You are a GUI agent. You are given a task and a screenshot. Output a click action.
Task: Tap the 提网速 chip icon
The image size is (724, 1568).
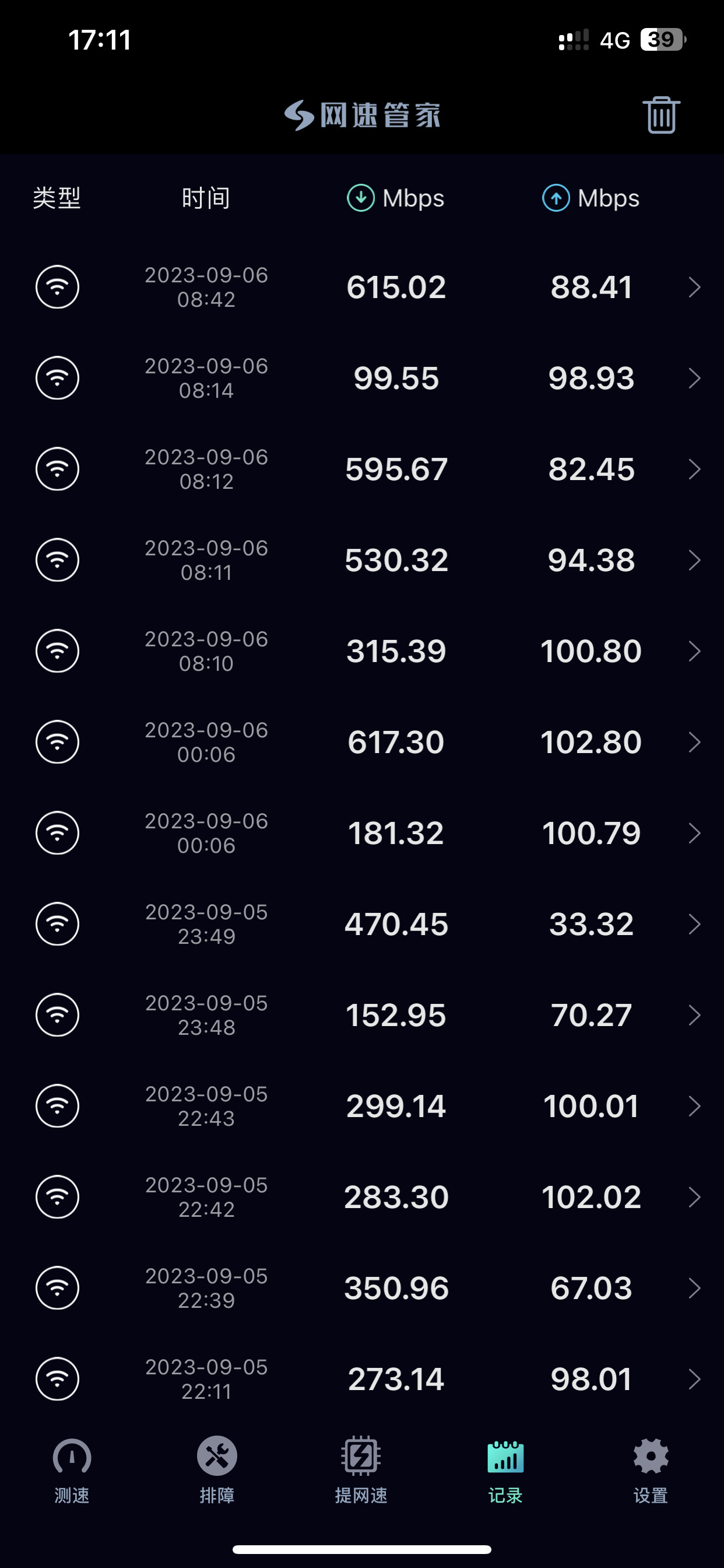pyautogui.click(x=361, y=1456)
